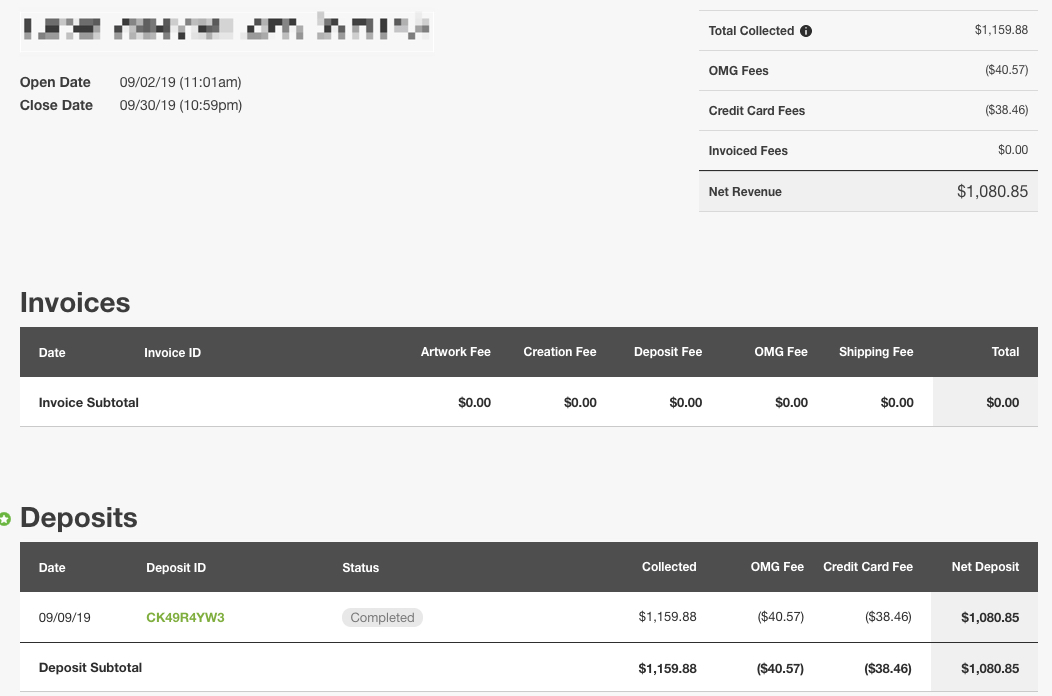
Task: Click the Invoice ID column header
Action: (x=172, y=353)
